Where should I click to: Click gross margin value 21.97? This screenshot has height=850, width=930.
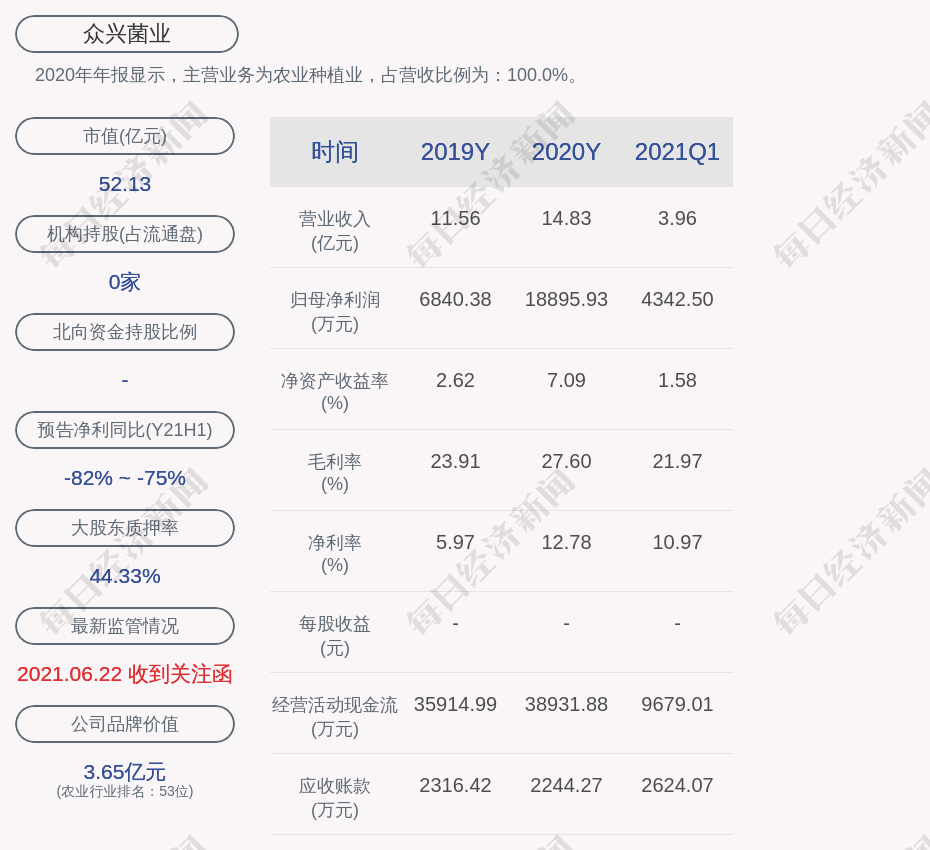(x=677, y=461)
